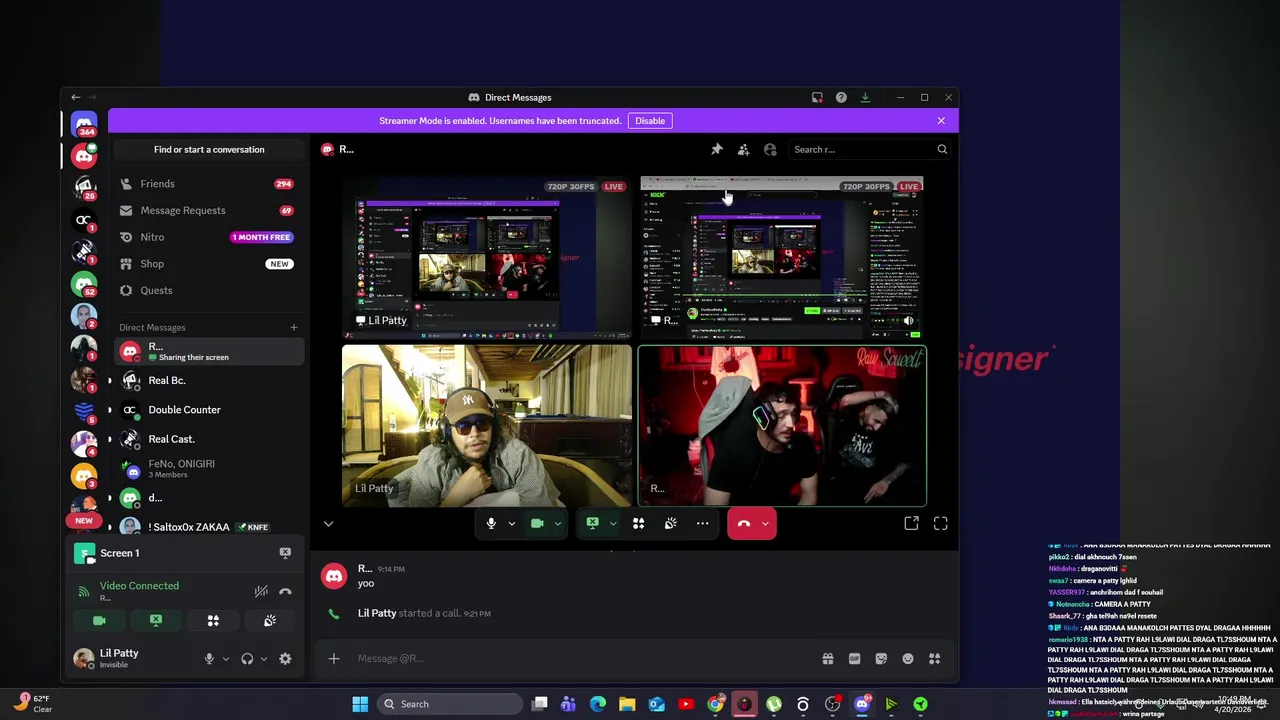Open Double Counter direct message
1280x720 pixels.
(209, 410)
